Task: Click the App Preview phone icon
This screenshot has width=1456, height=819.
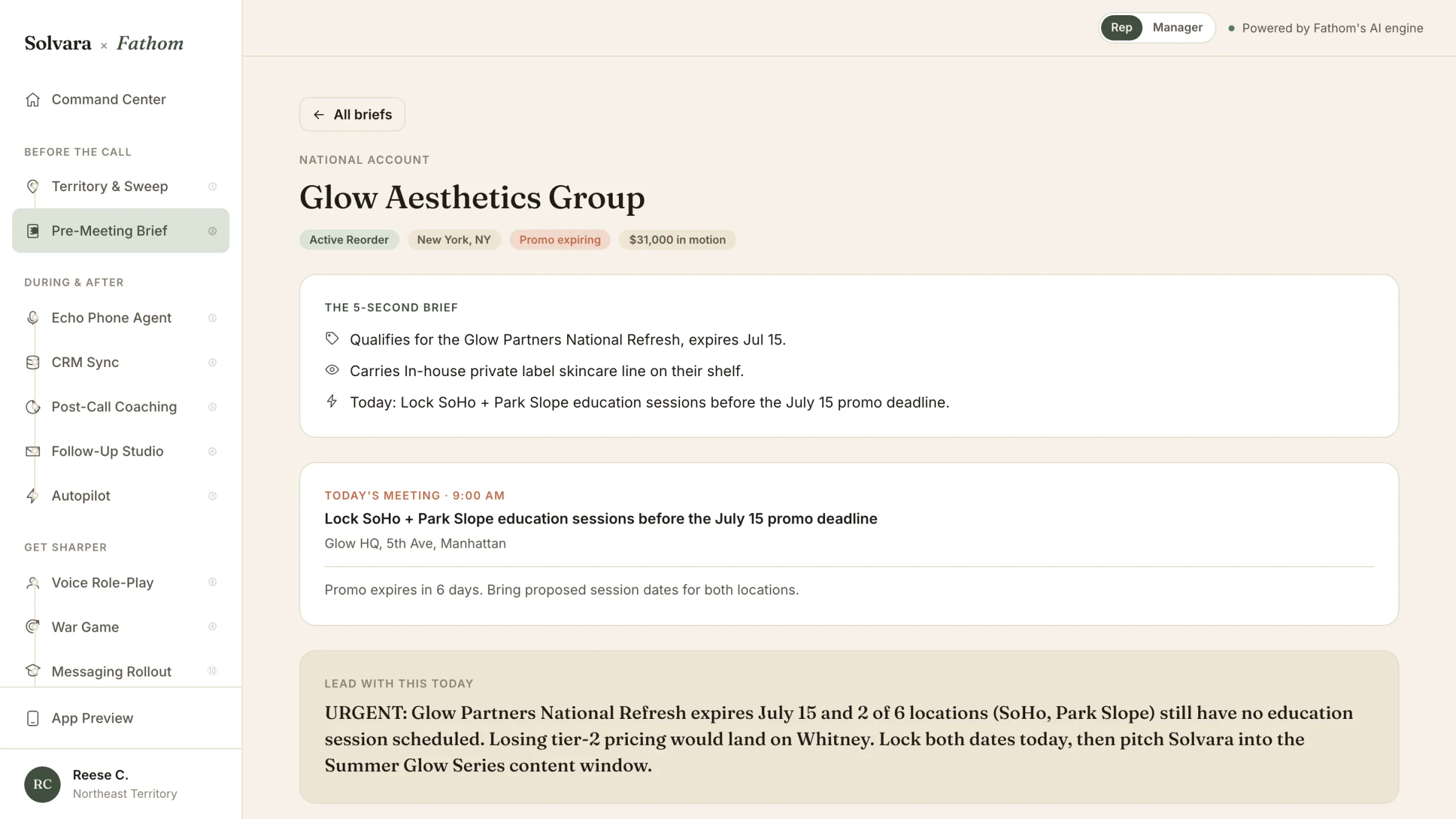Action: [33, 718]
